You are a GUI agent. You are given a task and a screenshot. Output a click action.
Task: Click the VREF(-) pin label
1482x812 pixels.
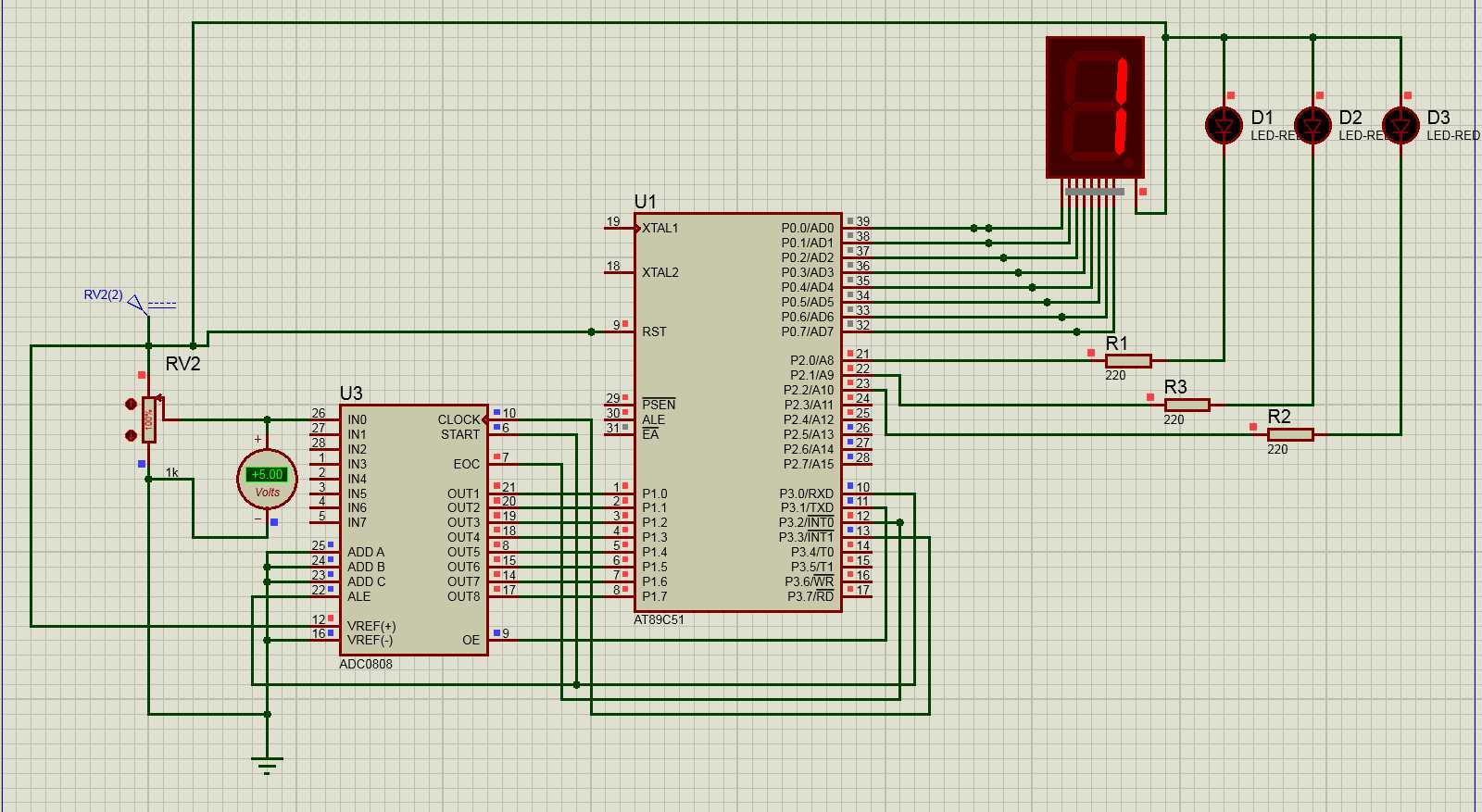coord(370,640)
